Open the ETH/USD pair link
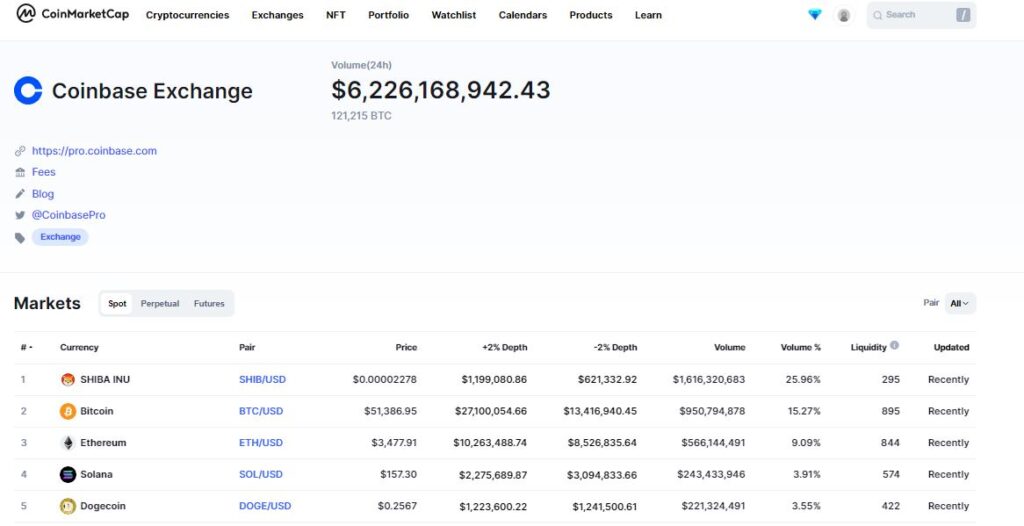Viewport: 1024px width, 526px height. click(261, 443)
